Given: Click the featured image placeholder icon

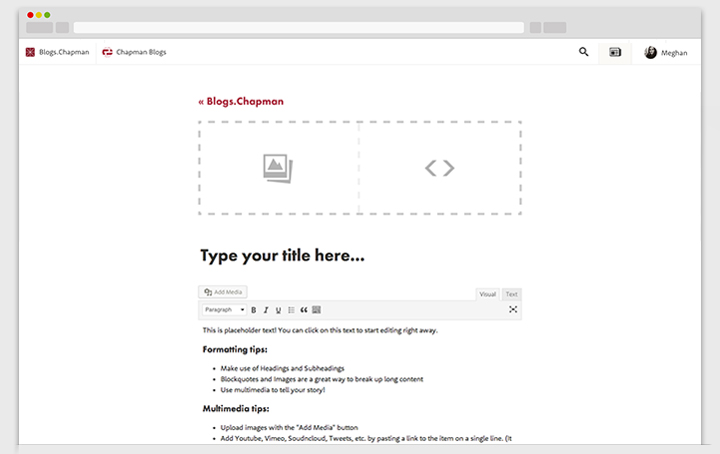Looking at the screenshot, I should point(278,168).
